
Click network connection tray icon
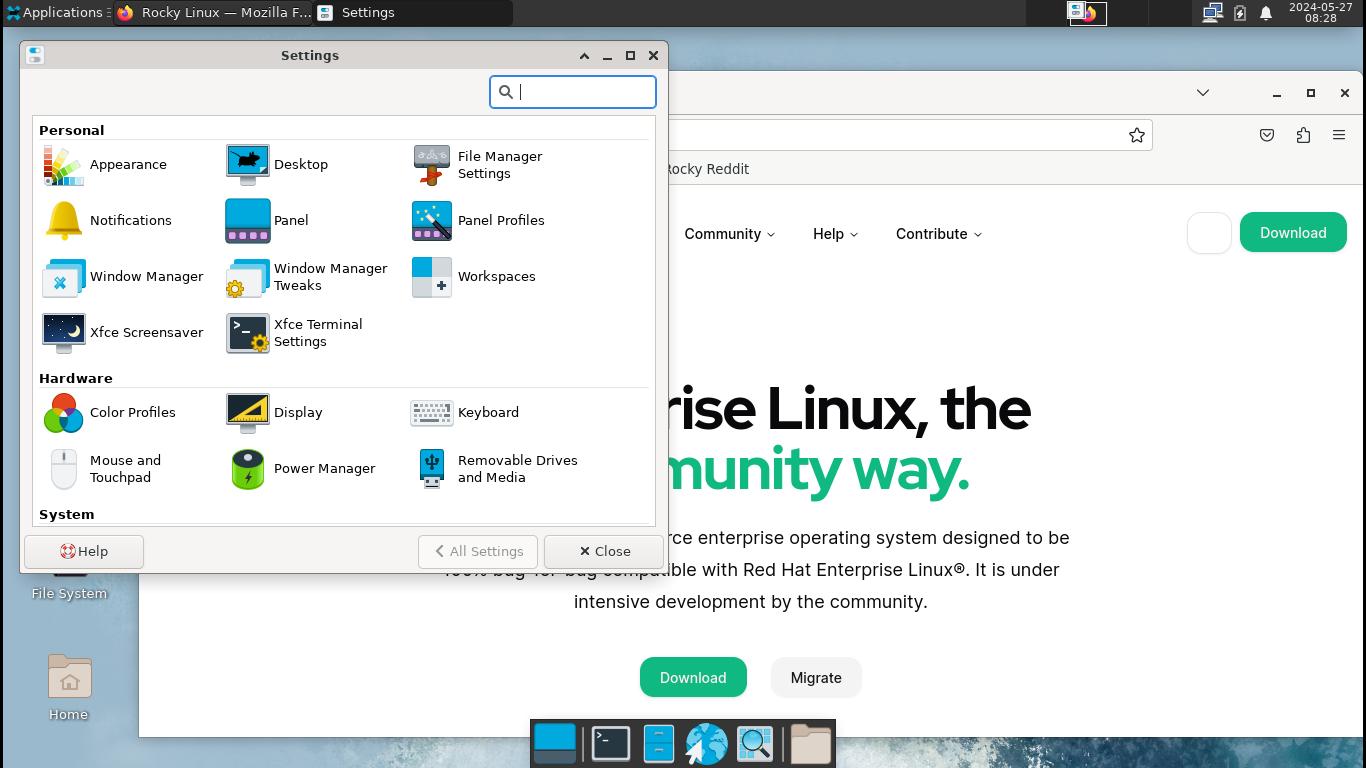pyautogui.click(x=1213, y=13)
